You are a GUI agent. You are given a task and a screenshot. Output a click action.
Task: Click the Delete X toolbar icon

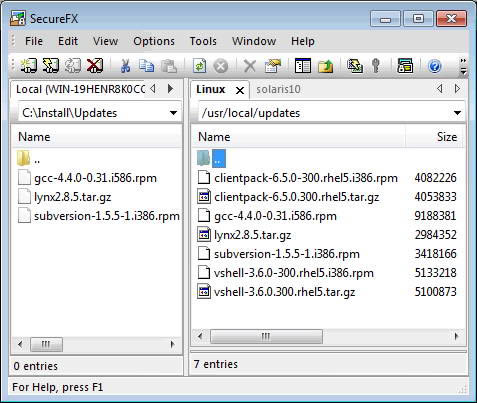click(x=250, y=66)
